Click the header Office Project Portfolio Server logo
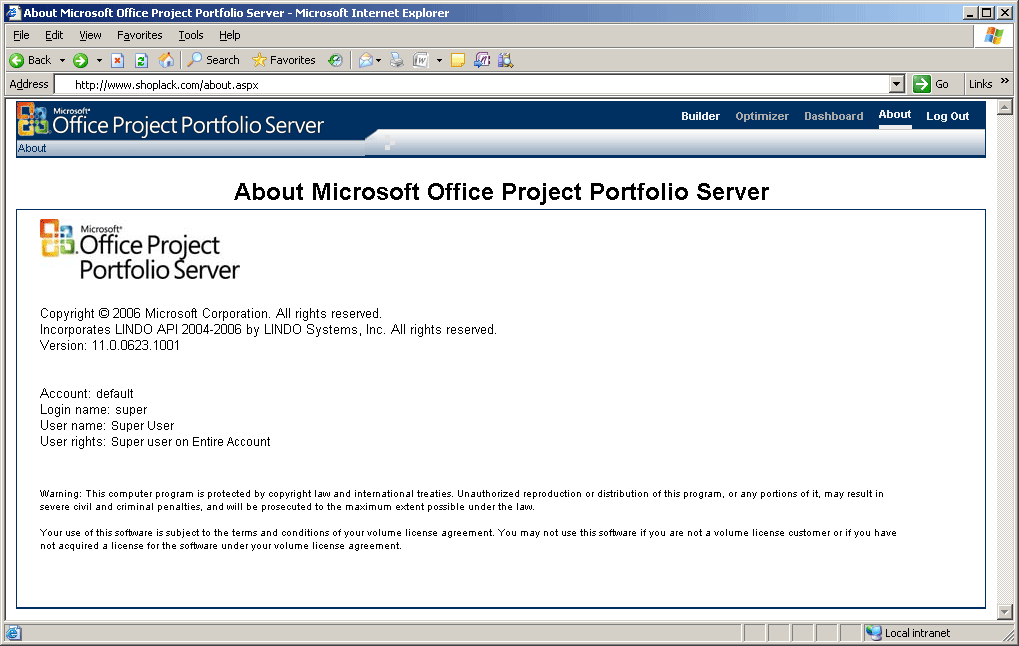The width and height of the screenshot is (1019, 646). coord(171,121)
